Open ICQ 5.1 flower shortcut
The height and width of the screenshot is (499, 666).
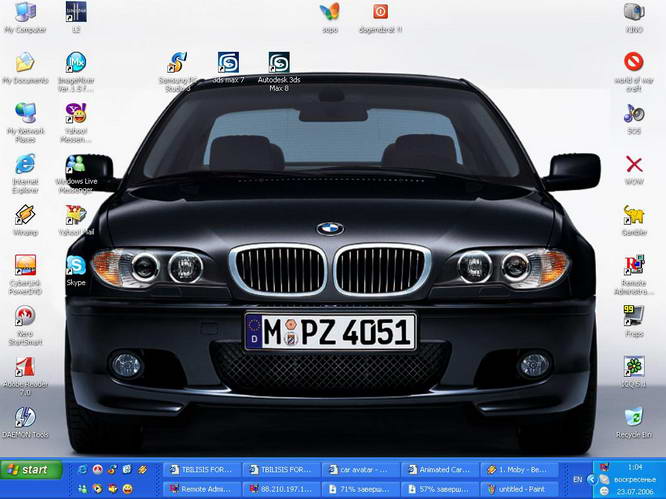point(634,372)
